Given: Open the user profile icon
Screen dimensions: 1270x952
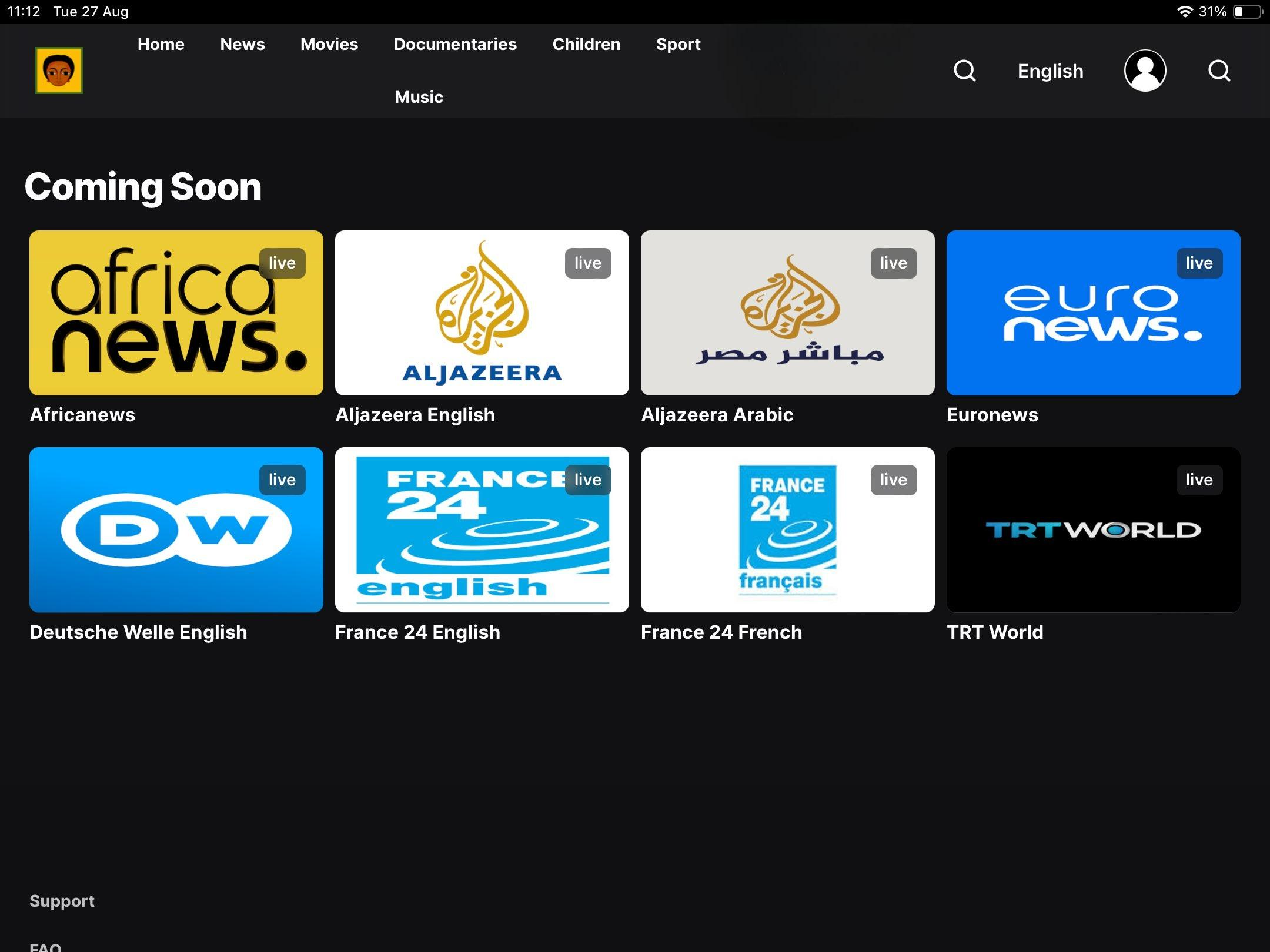Looking at the screenshot, I should tap(1145, 71).
